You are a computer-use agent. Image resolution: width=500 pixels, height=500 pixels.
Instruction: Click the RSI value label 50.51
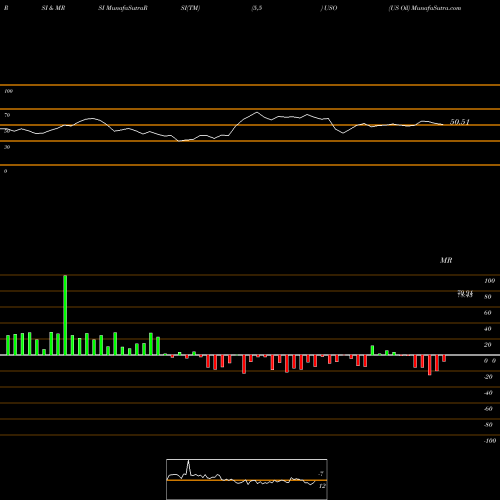[x=460, y=122]
